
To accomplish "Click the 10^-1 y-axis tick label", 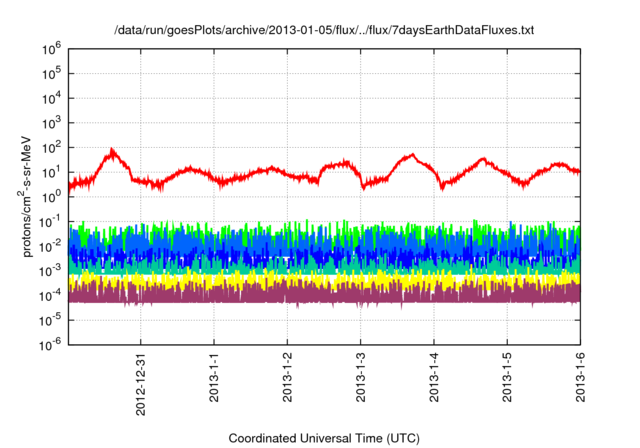I will point(51,222).
